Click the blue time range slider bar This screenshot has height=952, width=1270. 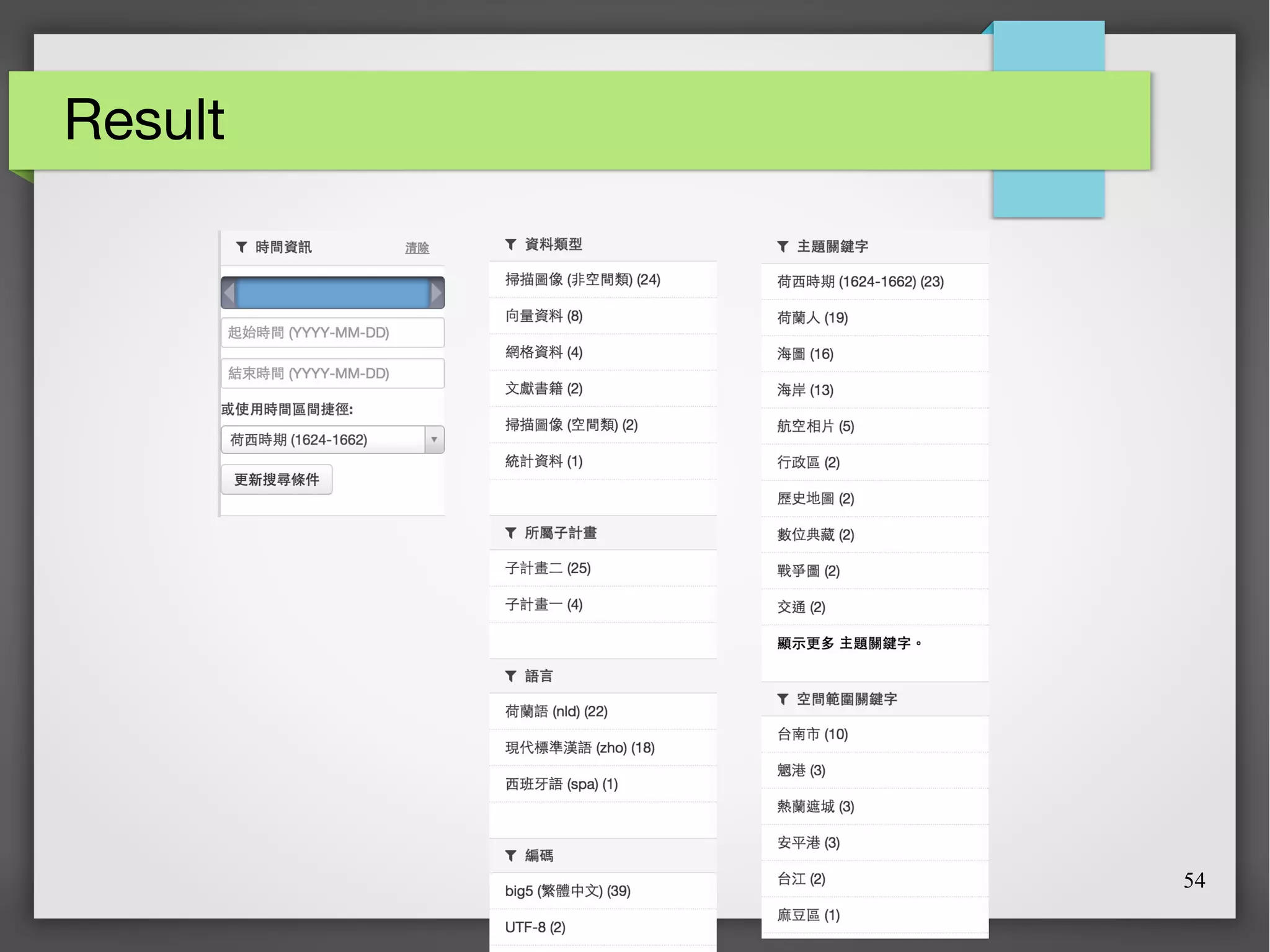click(x=333, y=293)
